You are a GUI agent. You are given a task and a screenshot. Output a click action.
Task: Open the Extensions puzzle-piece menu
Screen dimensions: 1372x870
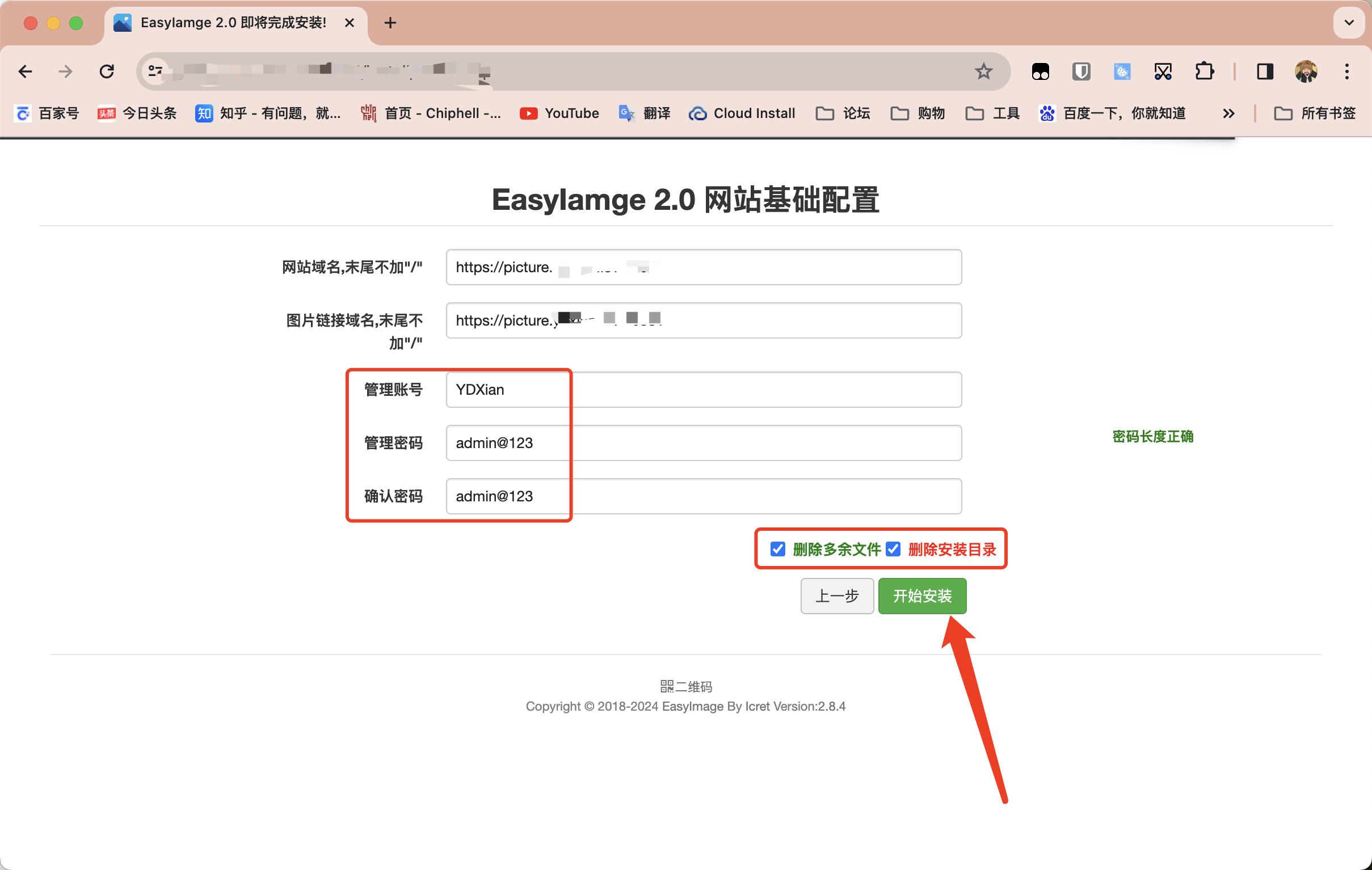tap(1204, 71)
